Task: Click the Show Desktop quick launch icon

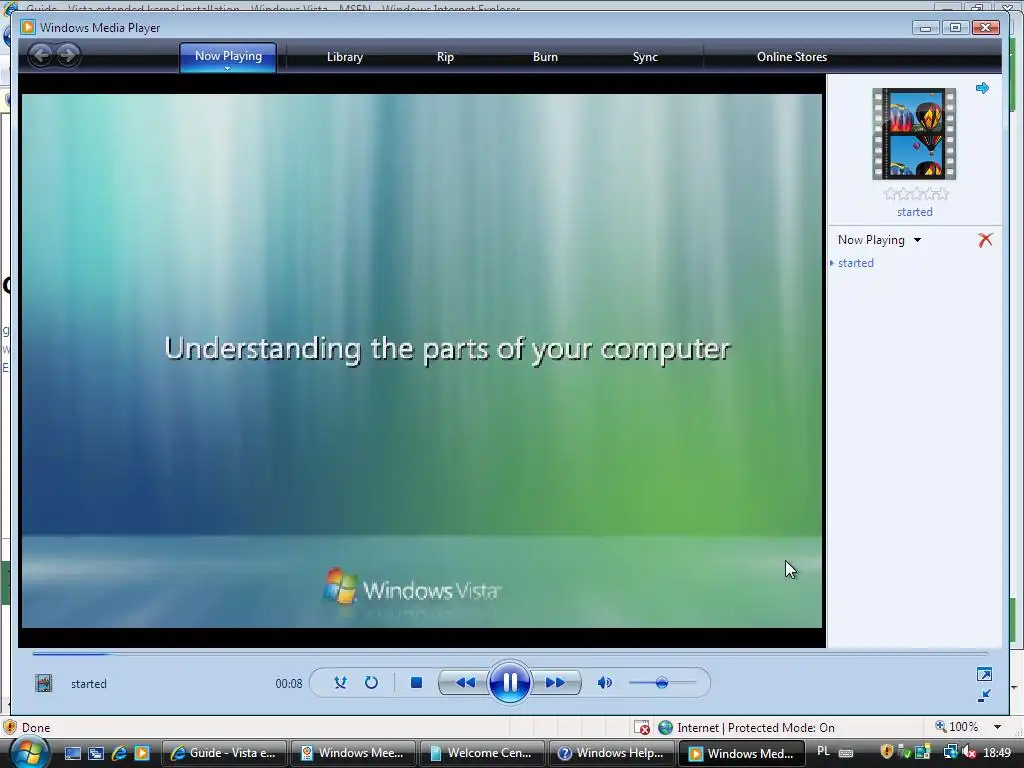Action: (x=72, y=753)
